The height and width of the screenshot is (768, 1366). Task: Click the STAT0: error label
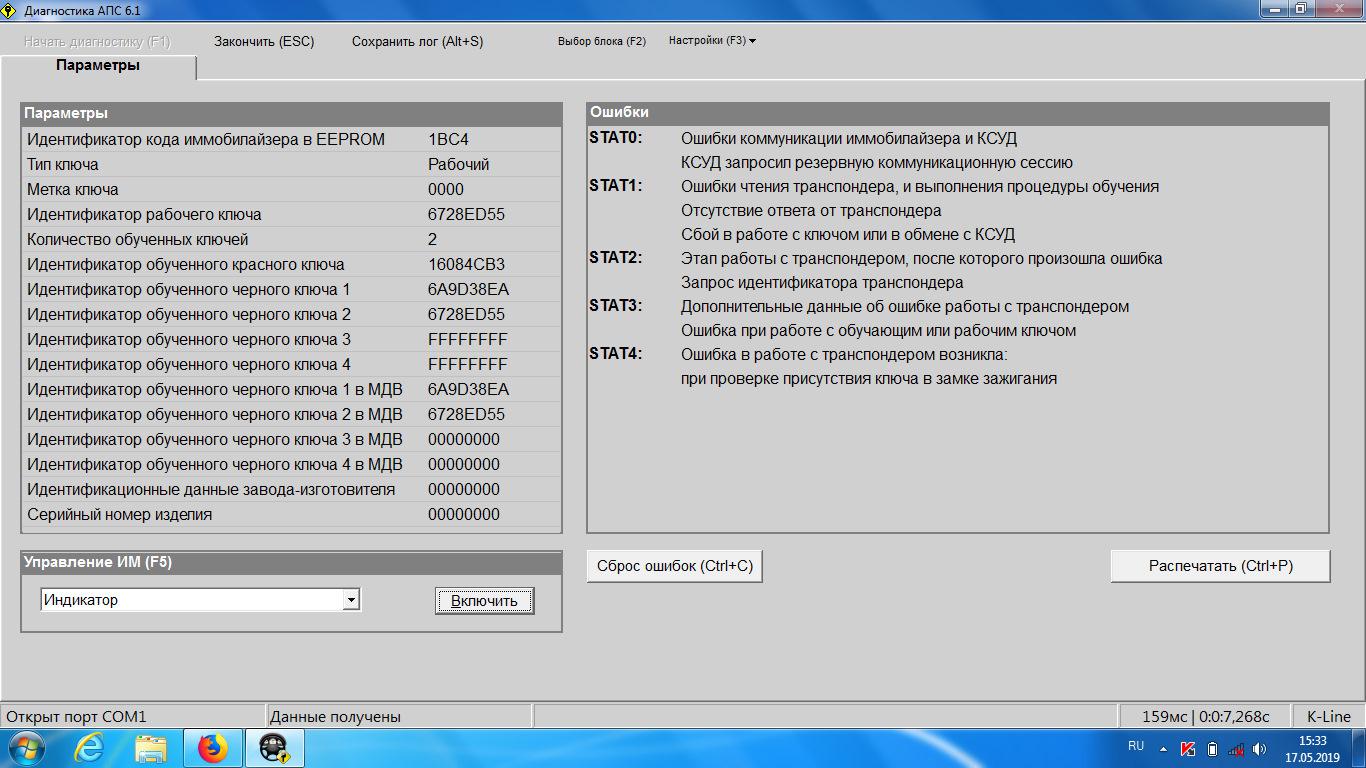pyautogui.click(x=616, y=138)
